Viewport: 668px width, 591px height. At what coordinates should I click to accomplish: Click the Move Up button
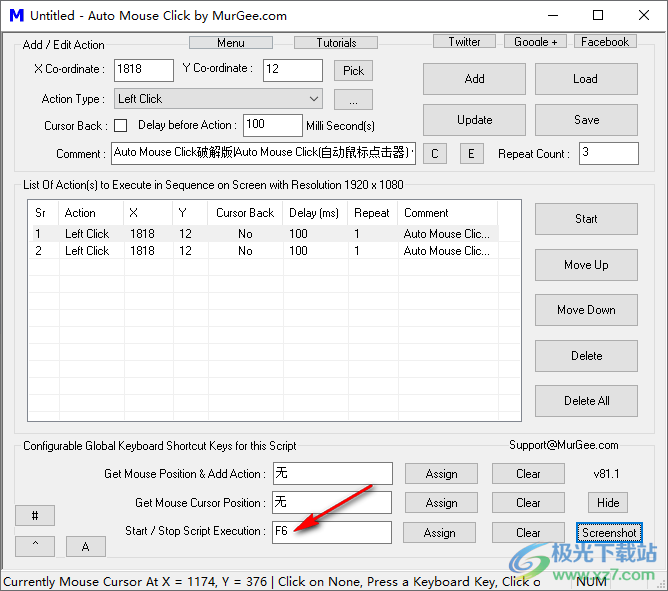tap(586, 265)
